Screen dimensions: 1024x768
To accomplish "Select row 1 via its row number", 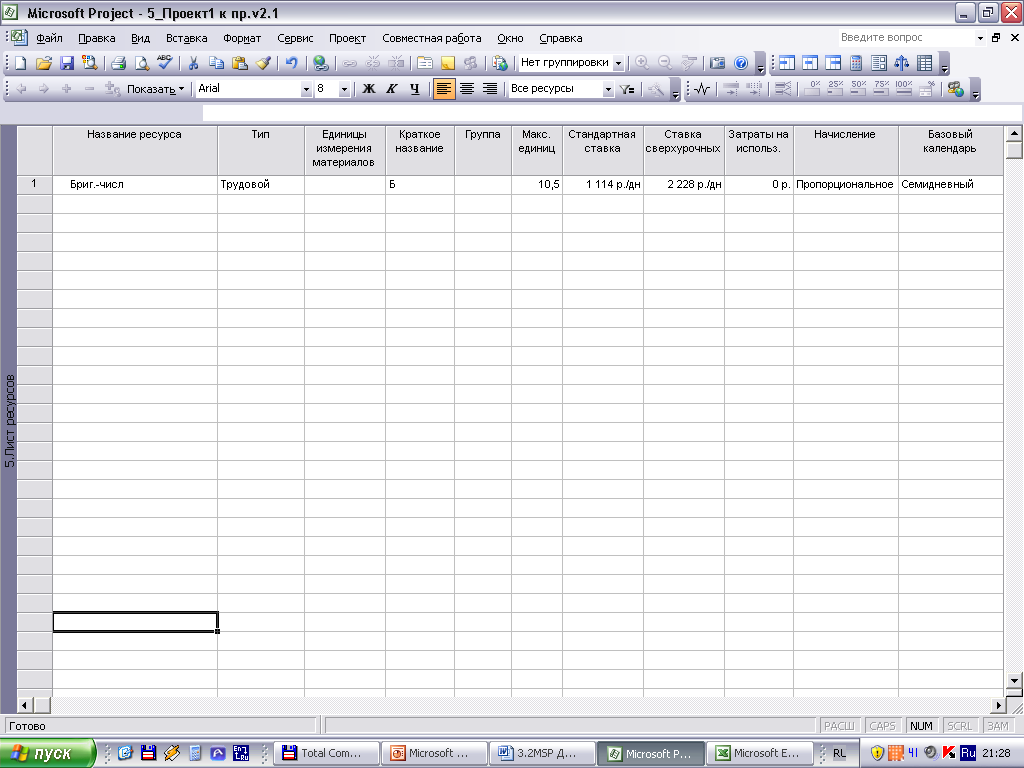I will [x=34, y=184].
